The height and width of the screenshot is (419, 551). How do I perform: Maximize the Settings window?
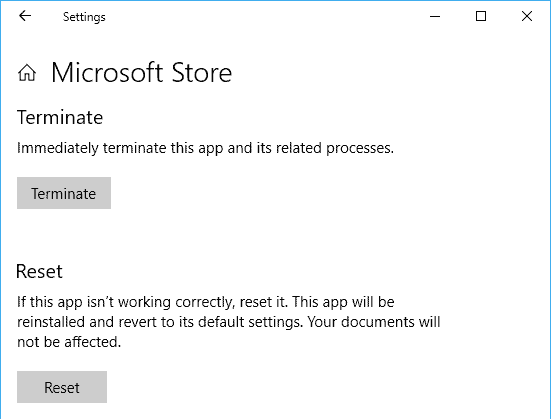point(481,16)
